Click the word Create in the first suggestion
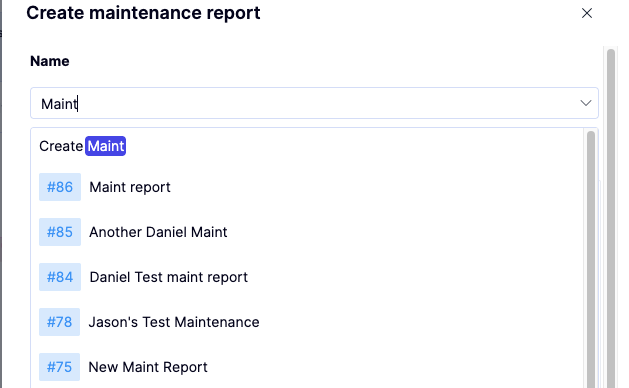Viewport: 629px width, 388px height. [61, 146]
